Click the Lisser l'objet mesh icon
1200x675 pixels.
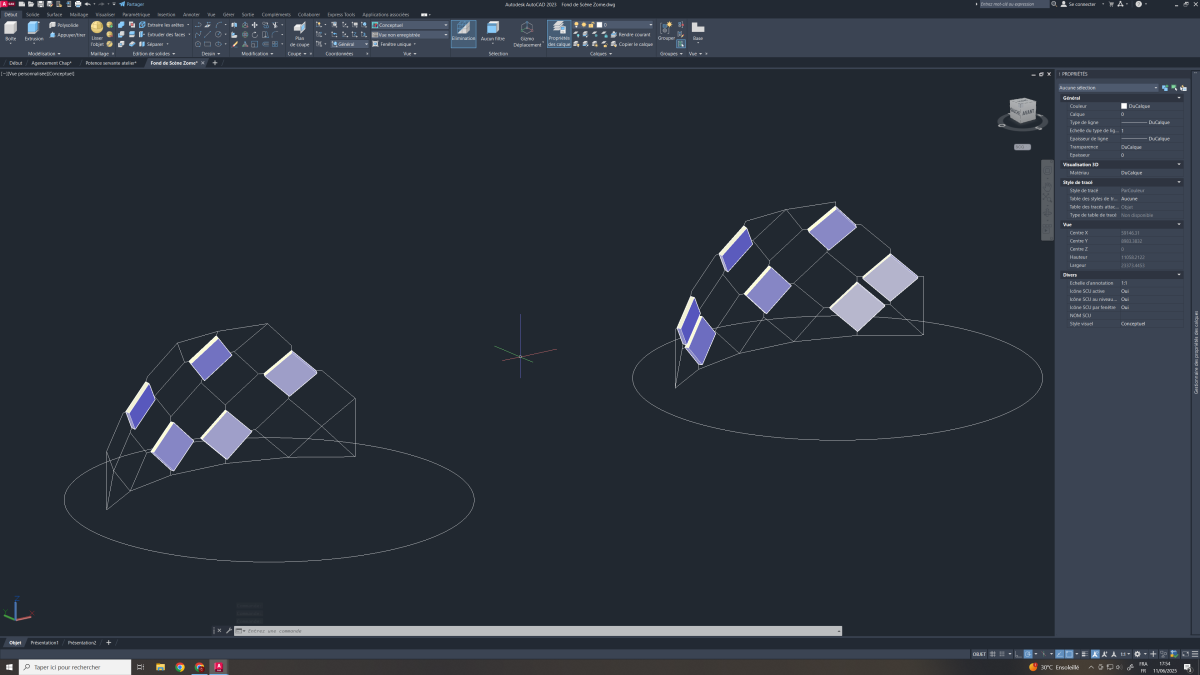97,28
